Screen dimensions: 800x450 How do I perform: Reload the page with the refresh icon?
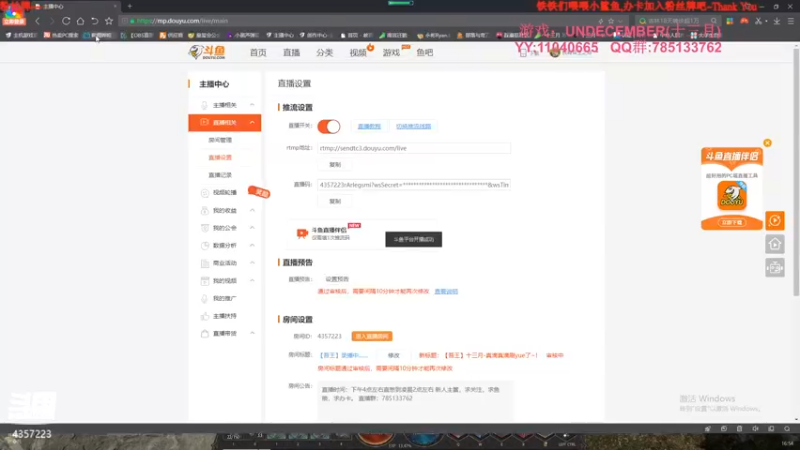[x=66, y=21]
